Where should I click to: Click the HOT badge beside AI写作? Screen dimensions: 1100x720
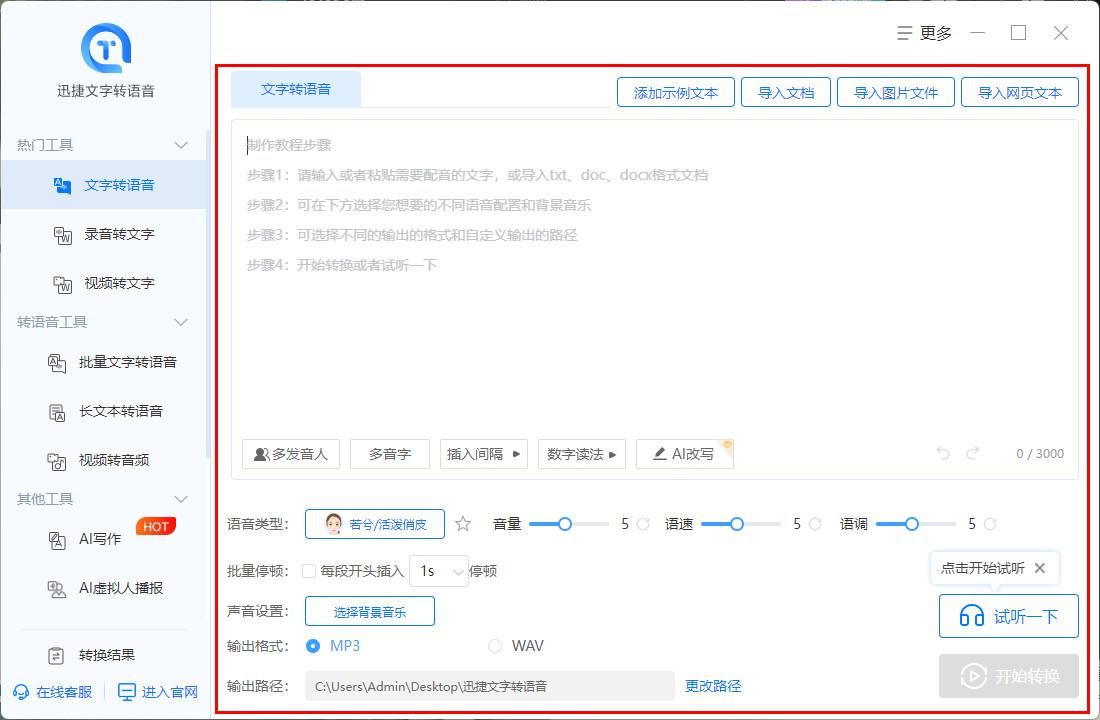coord(156,526)
